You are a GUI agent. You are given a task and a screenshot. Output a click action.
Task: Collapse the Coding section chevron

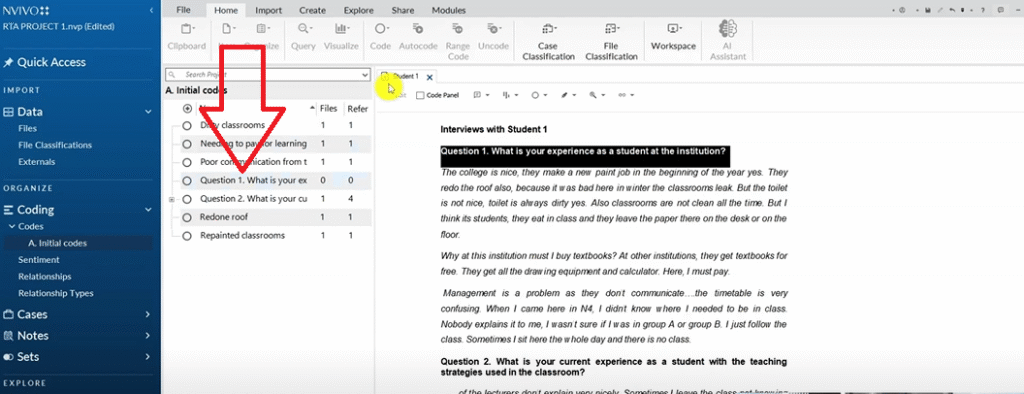148,210
